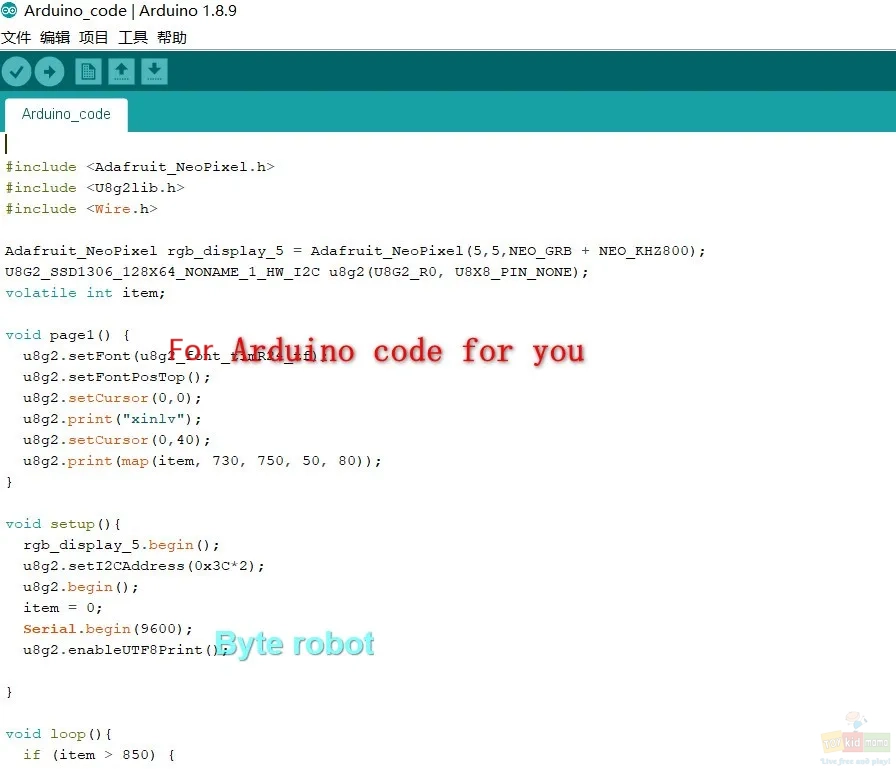Click the 'Arduino_code | Arduino 1.8.9' window title

click(130, 11)
